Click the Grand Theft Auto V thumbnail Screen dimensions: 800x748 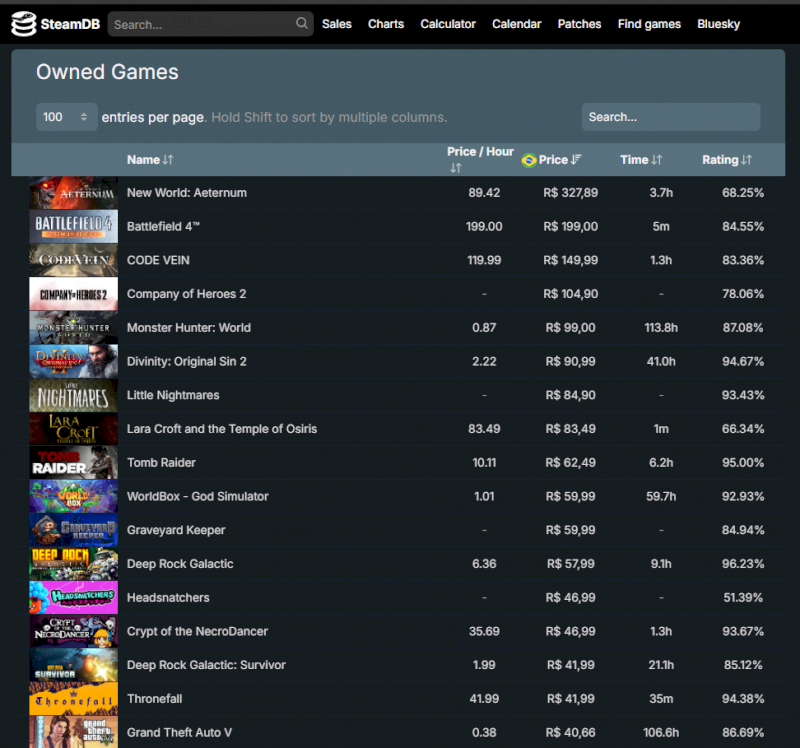click(73, 732)
